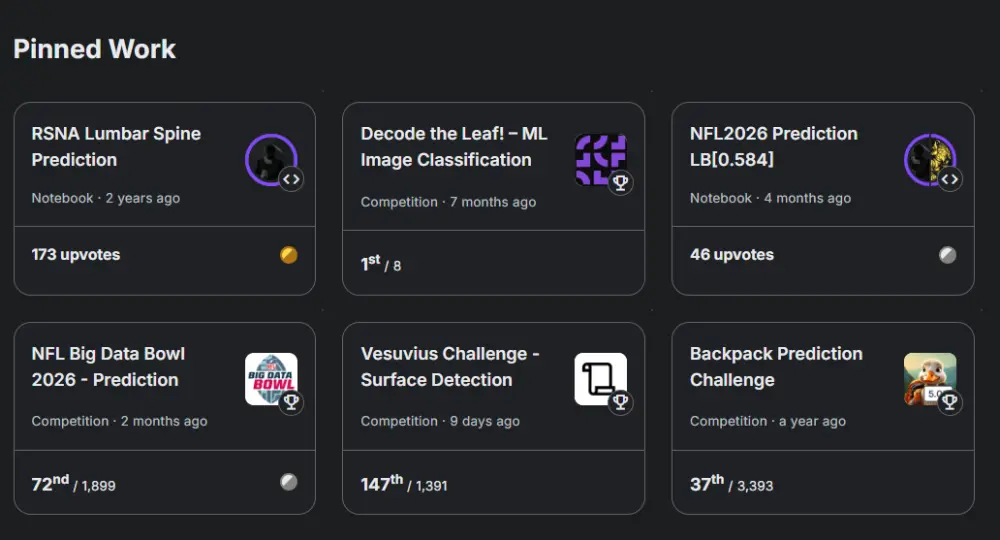The width and height of the screenshot is (1000, 540).
Task: Click the 147th / 1,391 ranking
Action: (x=404, y=484)
